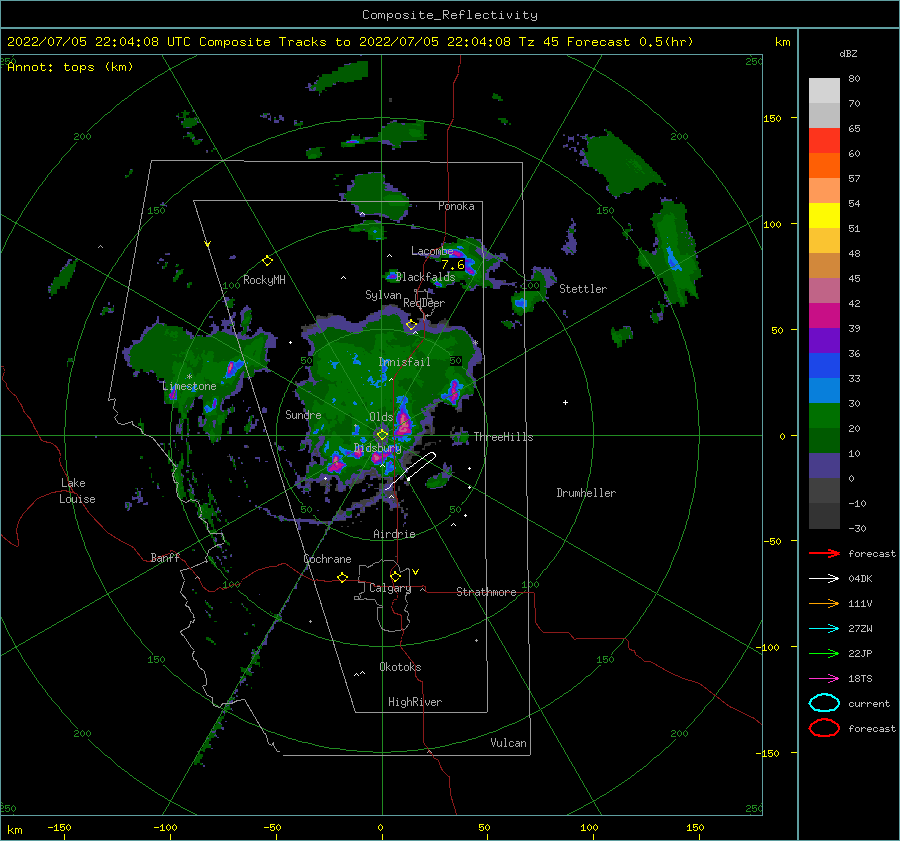Click the Ponoka city label
Viewport: 900px width, 841px height.
coord(456,206)
